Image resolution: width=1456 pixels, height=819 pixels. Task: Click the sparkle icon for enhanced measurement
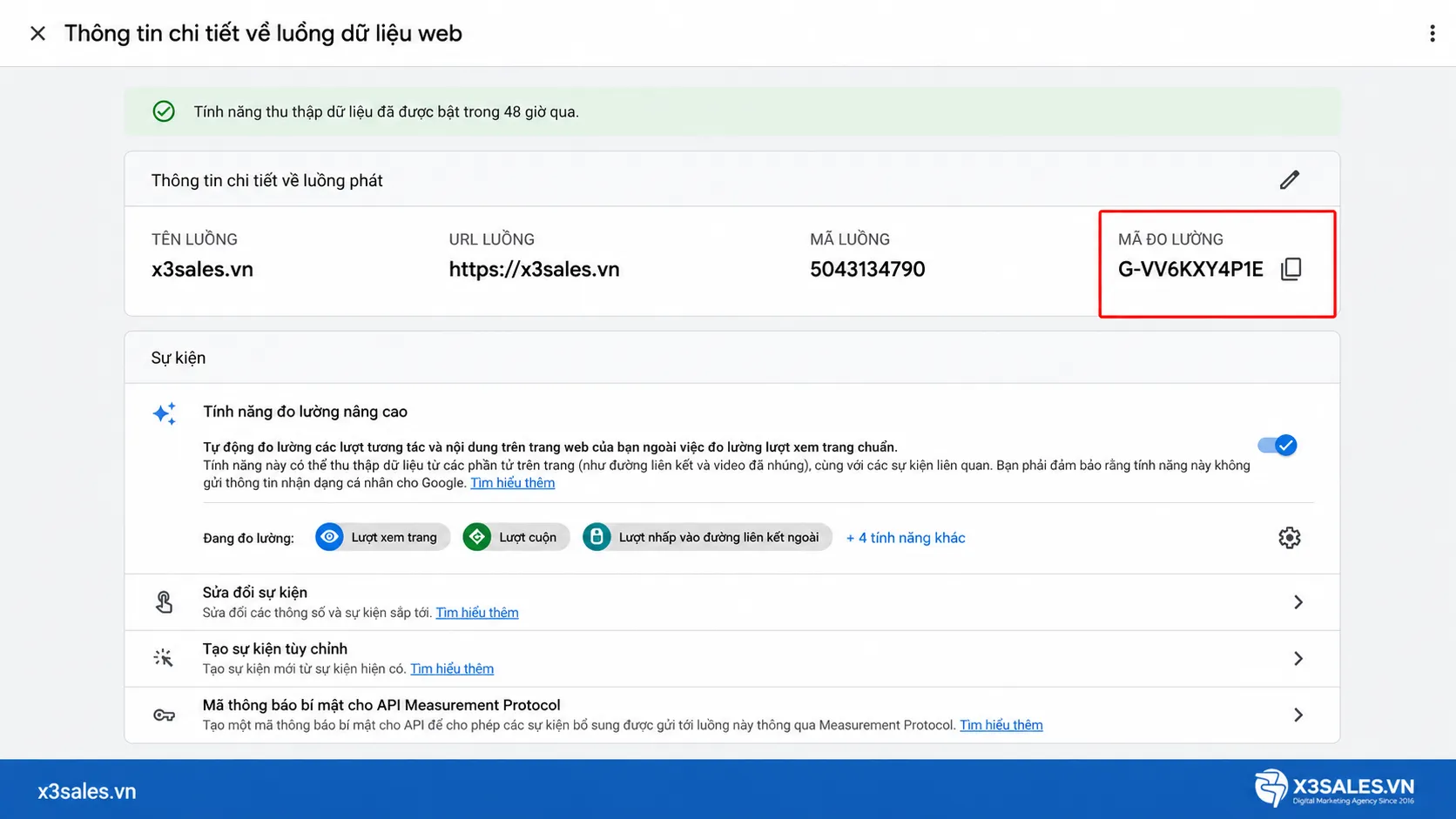point(165,413)
